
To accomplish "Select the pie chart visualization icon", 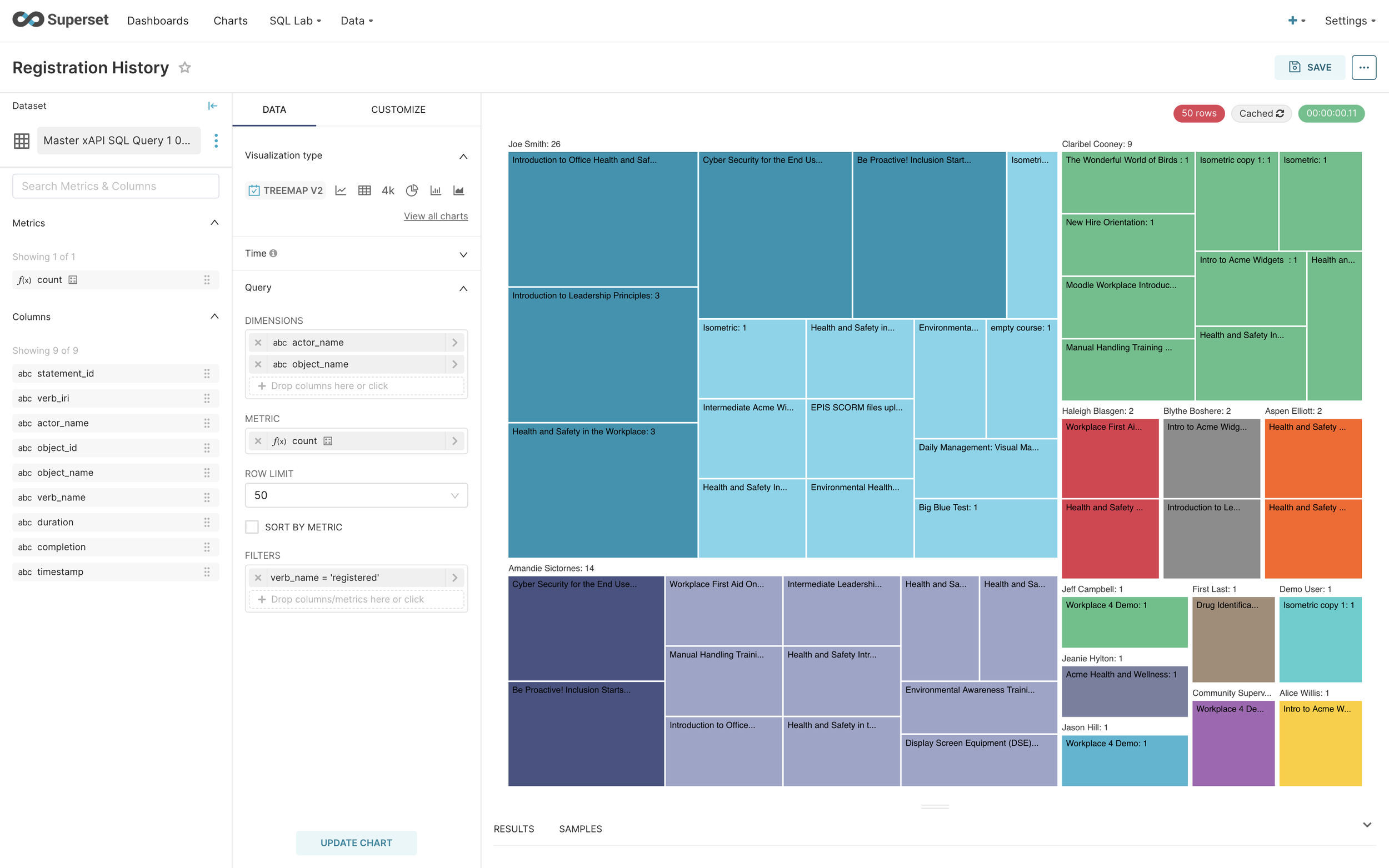I will coord(412,190).
